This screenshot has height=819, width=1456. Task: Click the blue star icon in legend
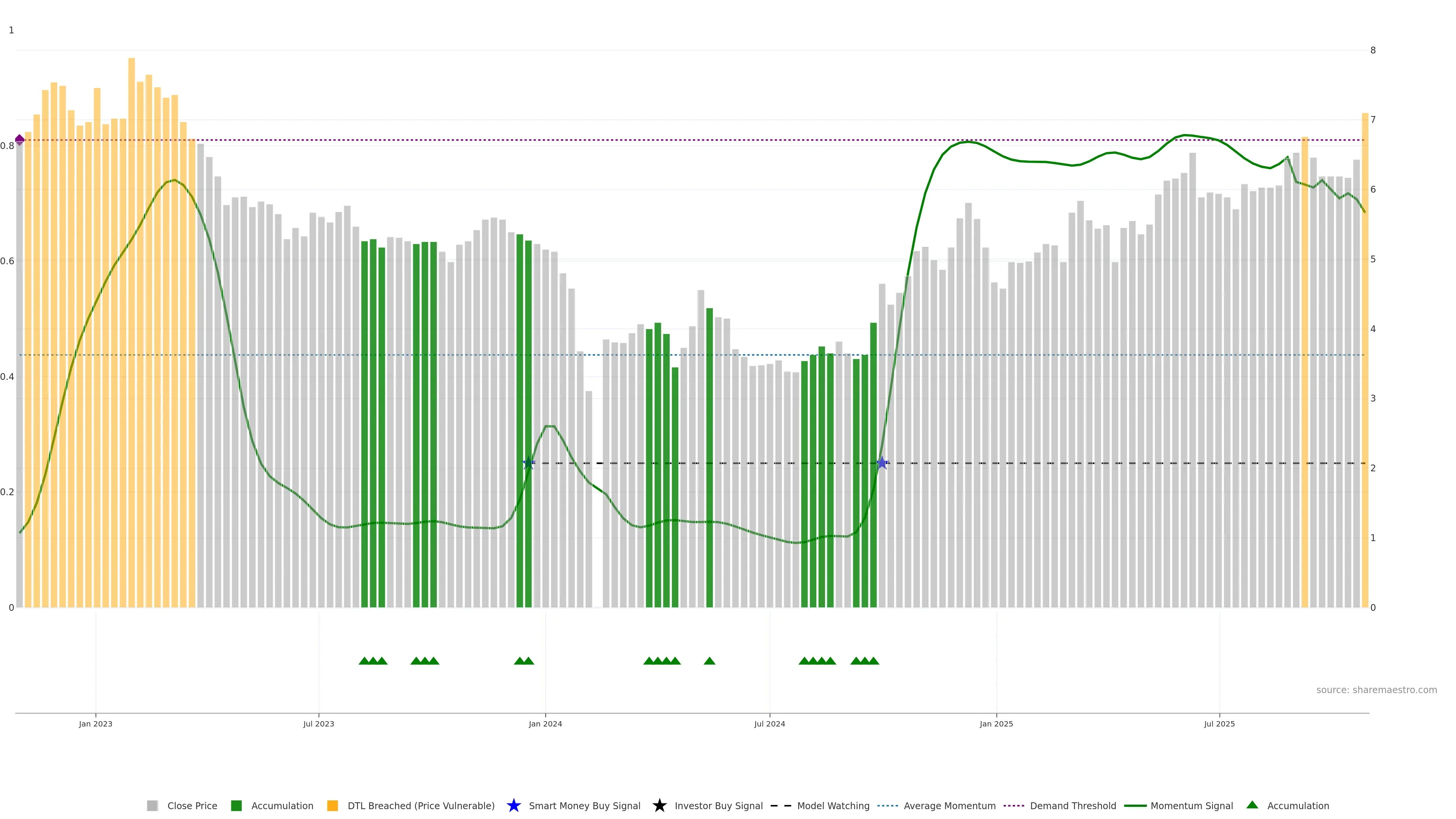(x=513, y=805)
